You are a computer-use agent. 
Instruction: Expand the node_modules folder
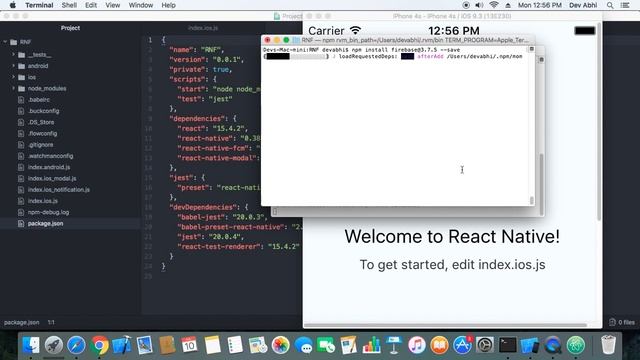coord(13,88)
